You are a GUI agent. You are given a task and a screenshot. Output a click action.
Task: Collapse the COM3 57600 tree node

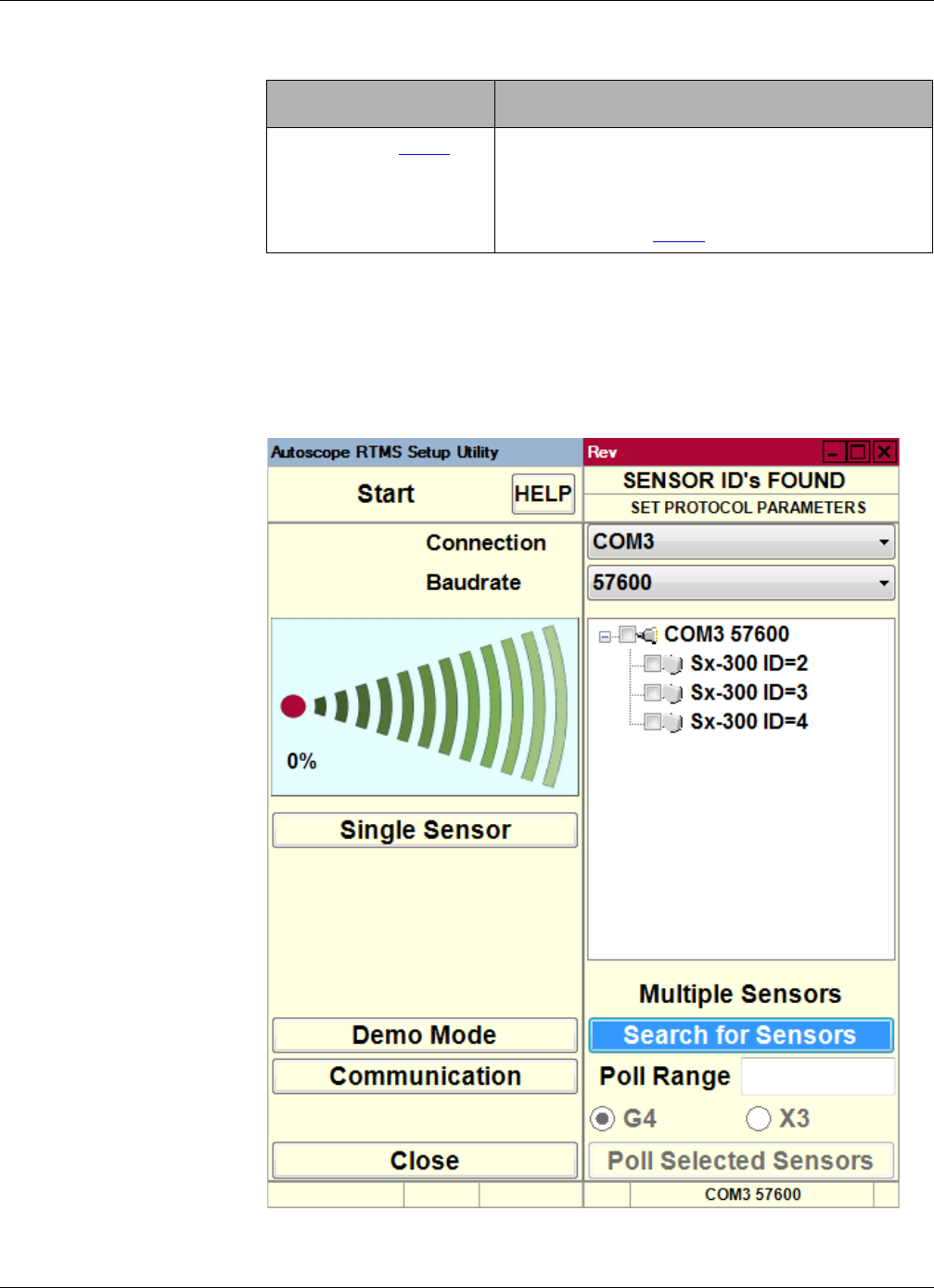605,637
